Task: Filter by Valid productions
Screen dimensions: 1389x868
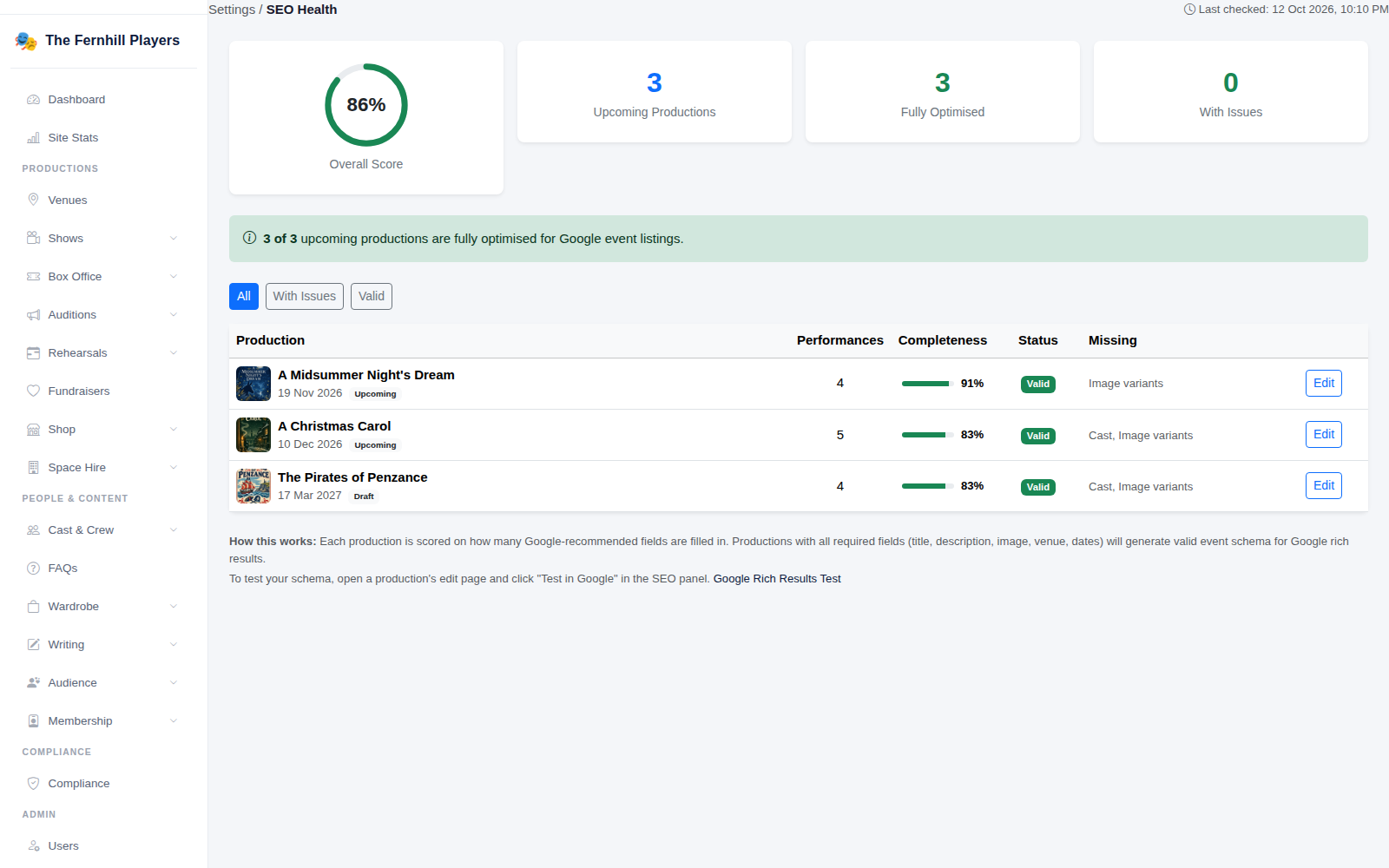Action: (x=372, y=296)
